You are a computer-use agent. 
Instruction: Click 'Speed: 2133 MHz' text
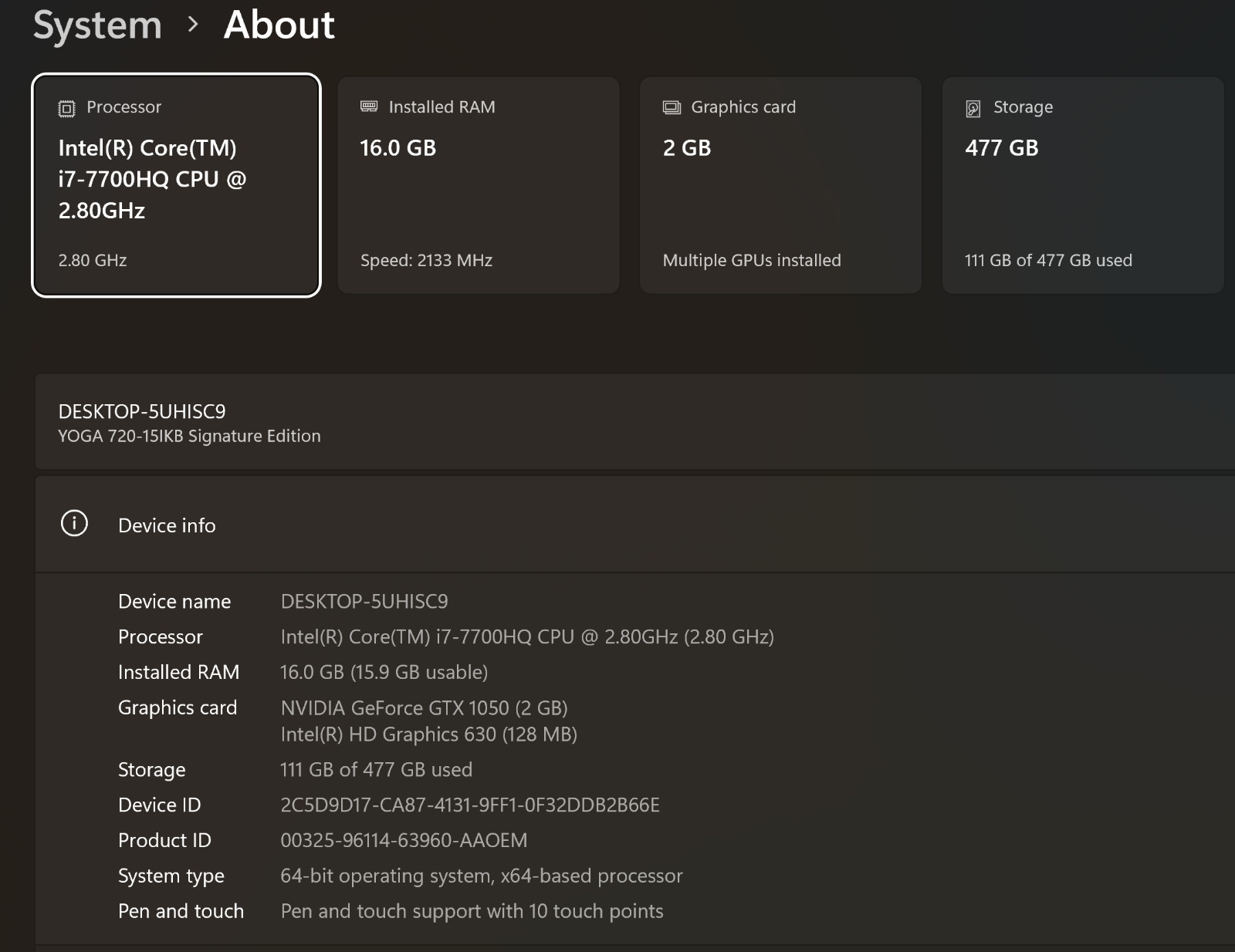(x=426, y=260)
